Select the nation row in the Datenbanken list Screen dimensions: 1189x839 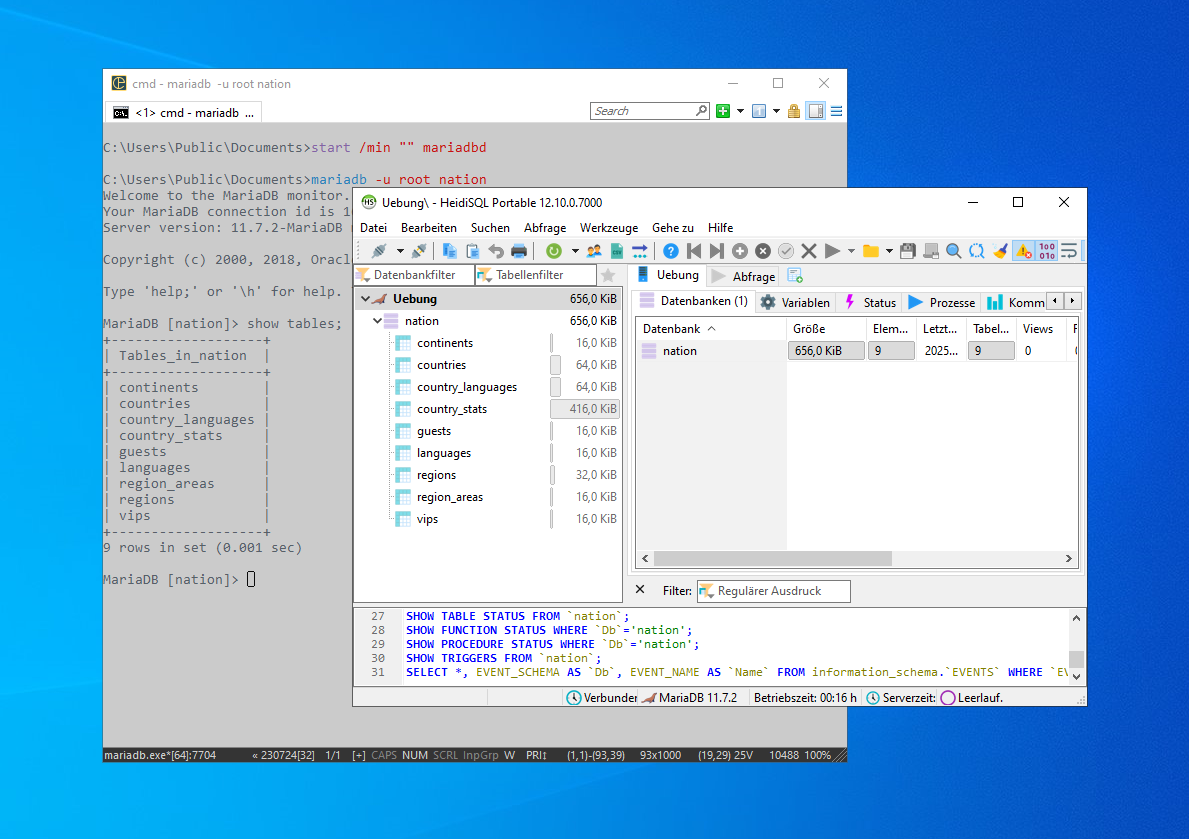click(857, 350)
